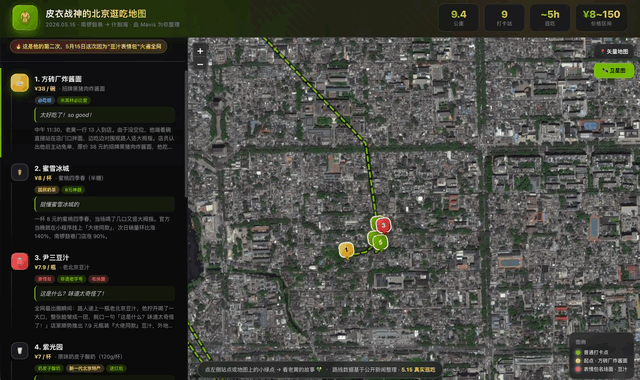Click the blue tag under 方砖厂炸酱面
Image resolution: width=640 pixels, height=380 pixels.
pyautogui.click(x=44, y=100)
